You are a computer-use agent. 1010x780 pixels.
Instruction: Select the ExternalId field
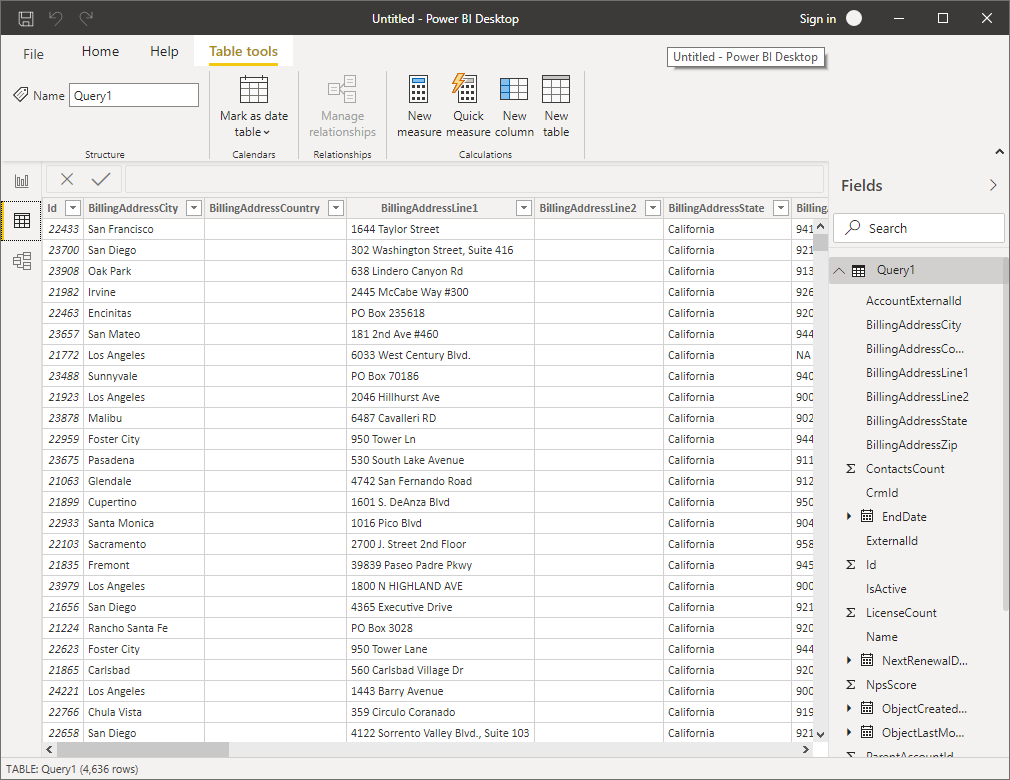(x=891, y=540)
